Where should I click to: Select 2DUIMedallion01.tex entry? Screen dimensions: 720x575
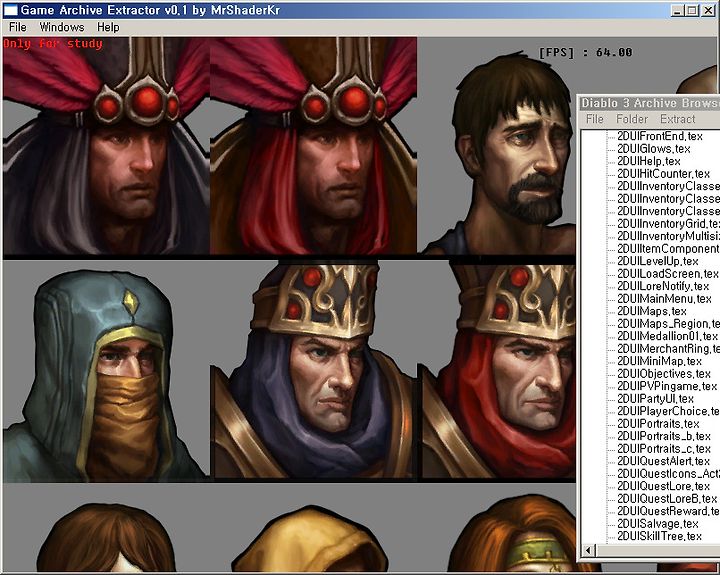pyautogui.click(x=667, y=336)
